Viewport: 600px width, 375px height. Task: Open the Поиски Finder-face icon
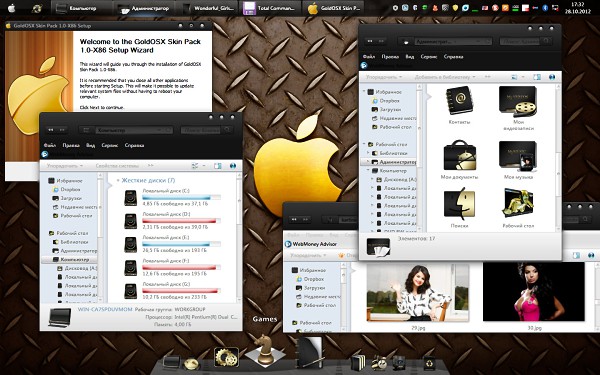tap(459, 204)
